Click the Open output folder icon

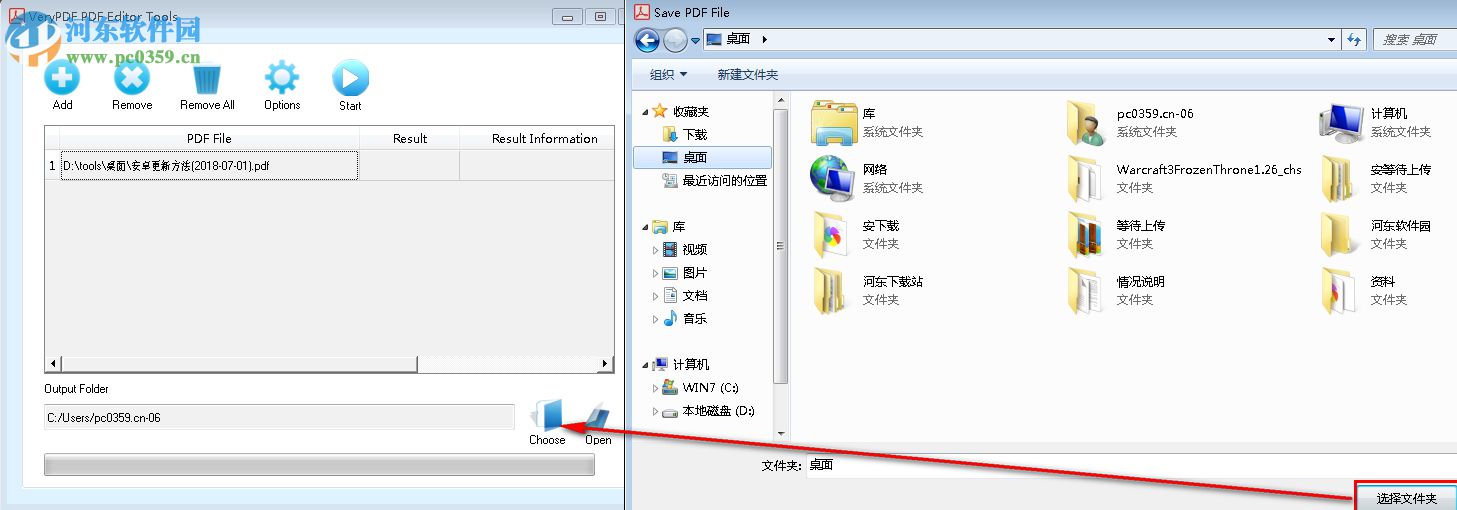point(596,415)
